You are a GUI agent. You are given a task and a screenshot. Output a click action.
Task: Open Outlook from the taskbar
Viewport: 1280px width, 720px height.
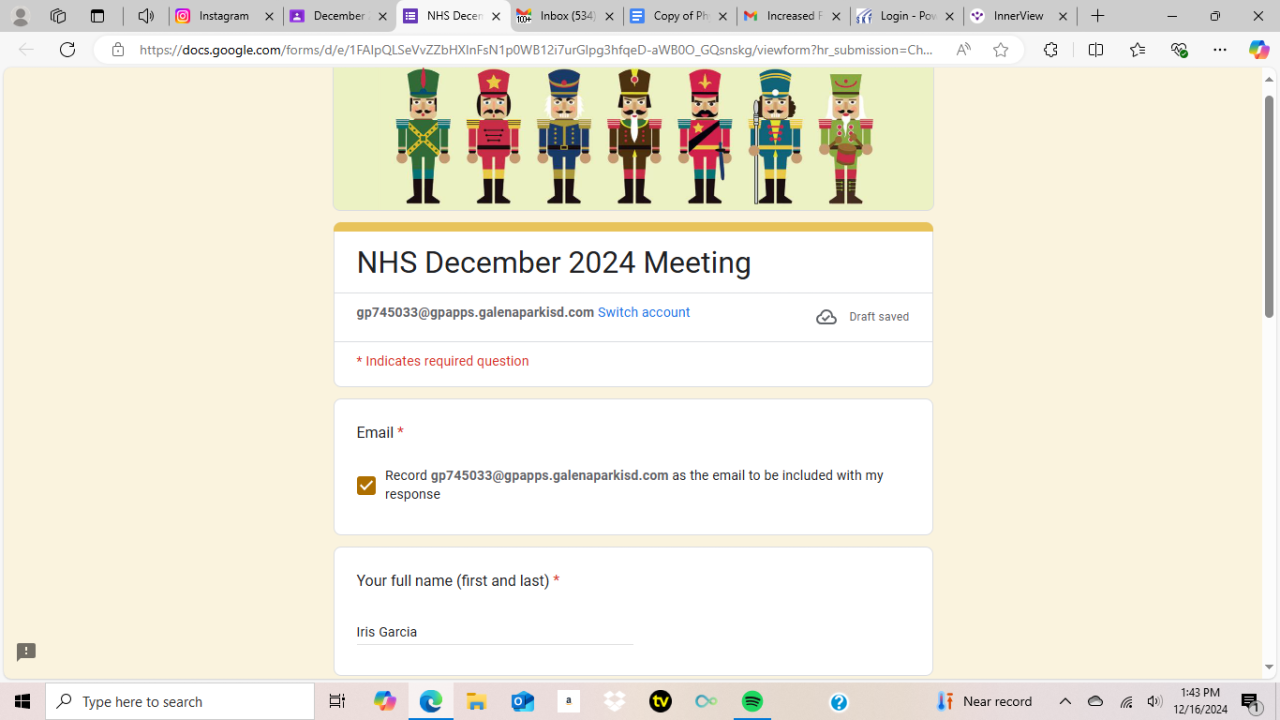522,702
